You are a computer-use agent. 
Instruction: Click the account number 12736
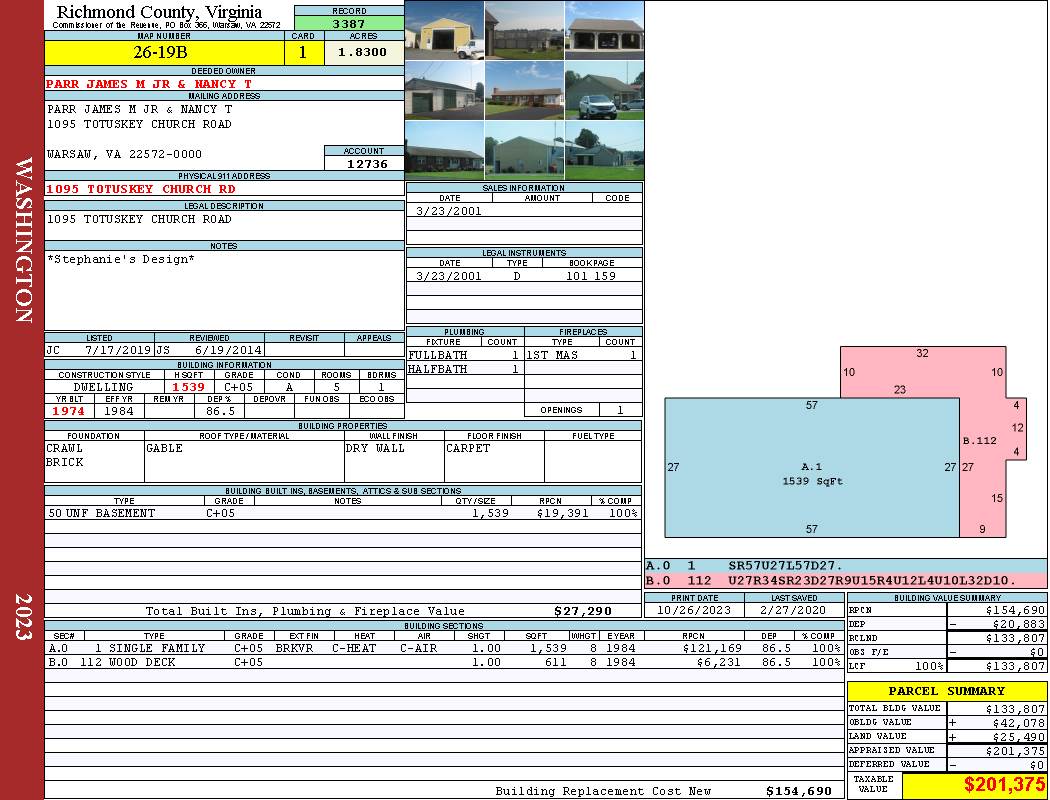(x=367, y=163)
